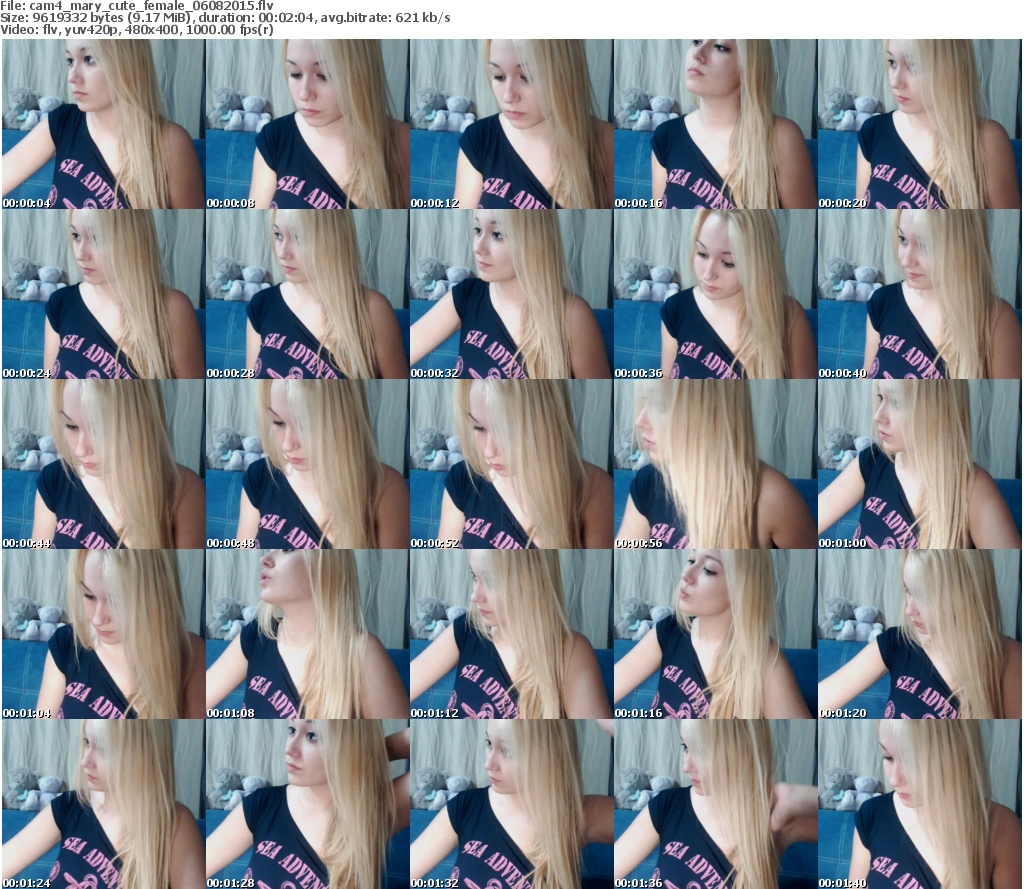Click the frame stamped 00:00:48
1024x889 pixels.
pos(307,464)
